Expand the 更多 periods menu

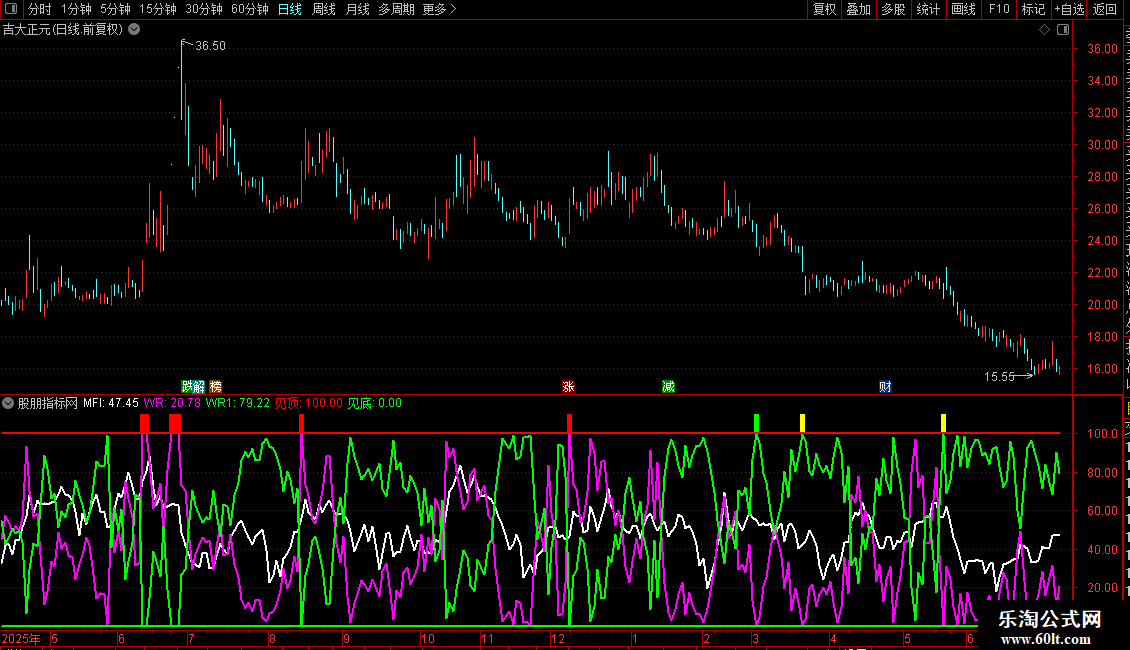(440, 9)
